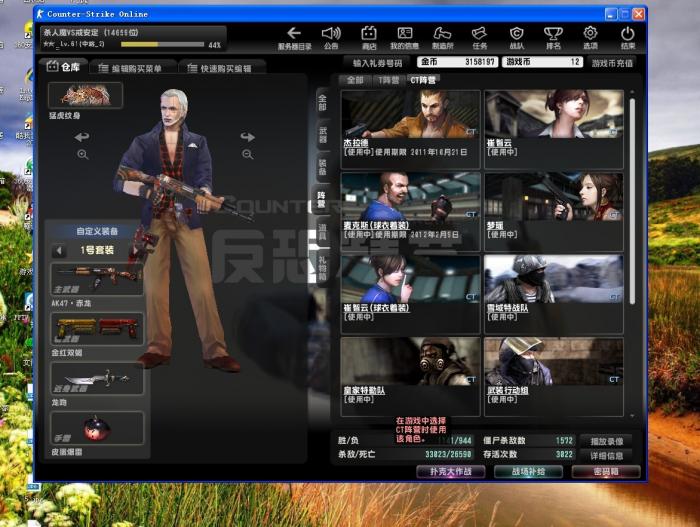
Task: Select the 皇家特勤队 character card
Action: tap(410, 377)
